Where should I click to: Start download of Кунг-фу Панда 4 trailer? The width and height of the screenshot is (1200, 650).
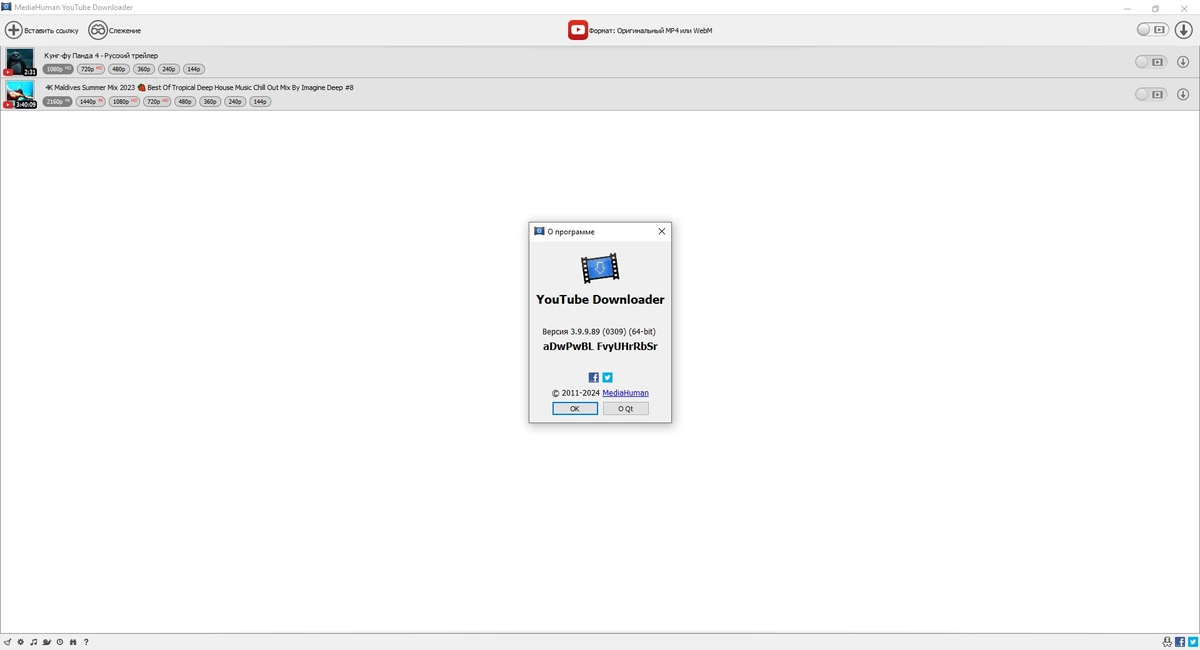[x=1183, y=62]
